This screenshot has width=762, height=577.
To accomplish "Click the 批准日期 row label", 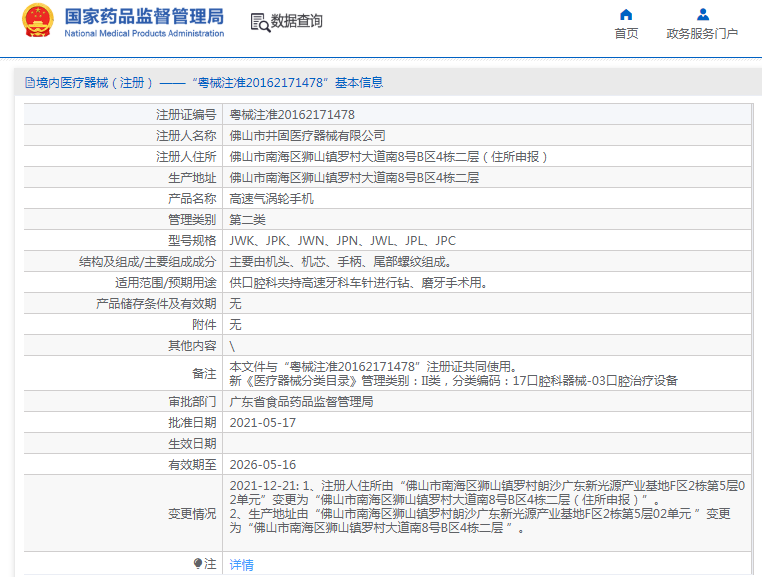I will pyautogui.click(x=192, y=423).
